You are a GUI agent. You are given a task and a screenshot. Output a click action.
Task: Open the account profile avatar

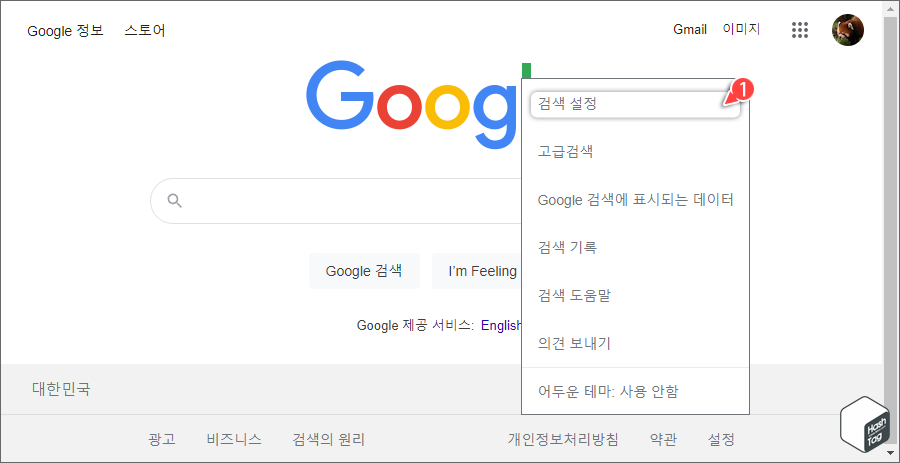pyautogui.click(x=848, y=30)
